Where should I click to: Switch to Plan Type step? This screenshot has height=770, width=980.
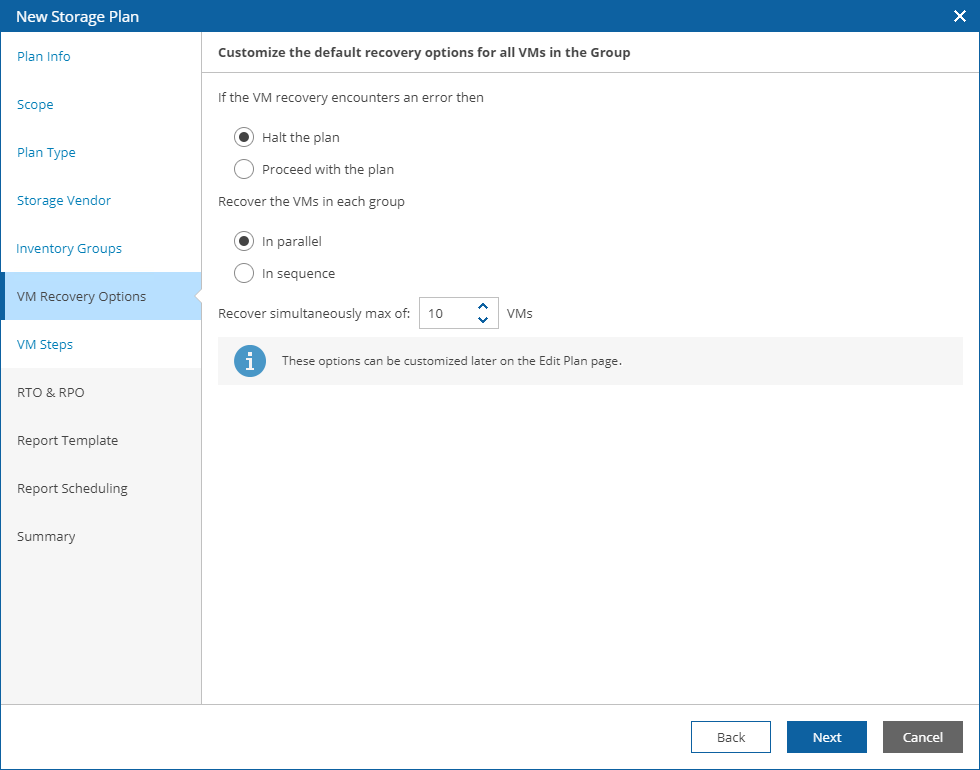46,153
